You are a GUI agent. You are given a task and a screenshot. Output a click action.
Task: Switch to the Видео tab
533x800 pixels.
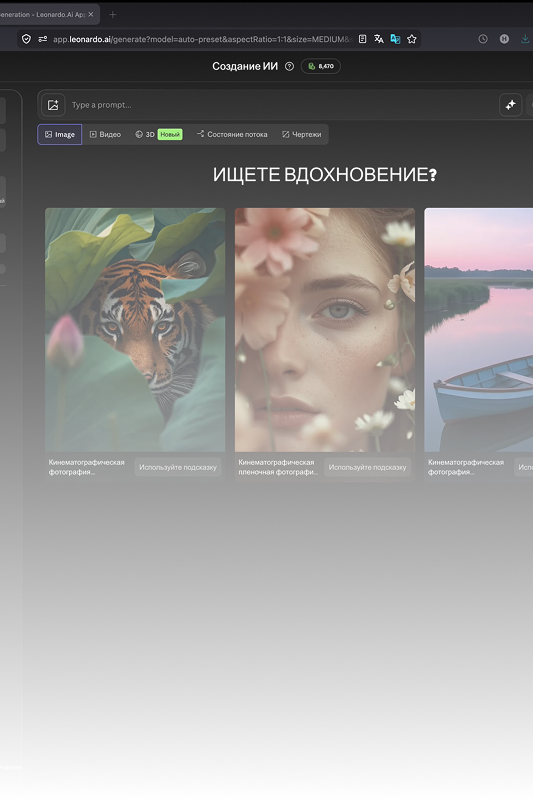pyautogui.click(x=105, y=135)
